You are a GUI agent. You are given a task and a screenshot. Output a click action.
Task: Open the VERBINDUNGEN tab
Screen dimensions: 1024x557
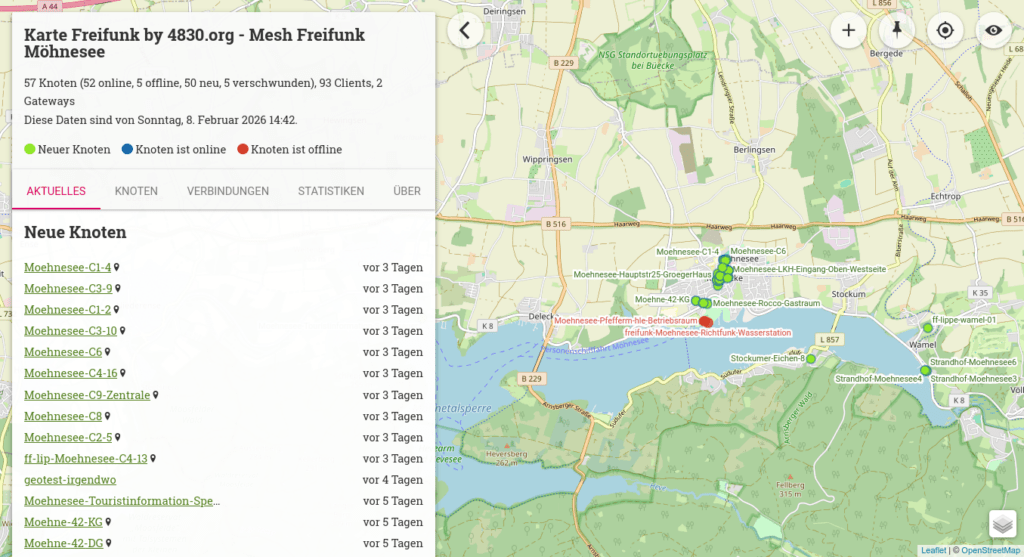(x=228, y=191)
